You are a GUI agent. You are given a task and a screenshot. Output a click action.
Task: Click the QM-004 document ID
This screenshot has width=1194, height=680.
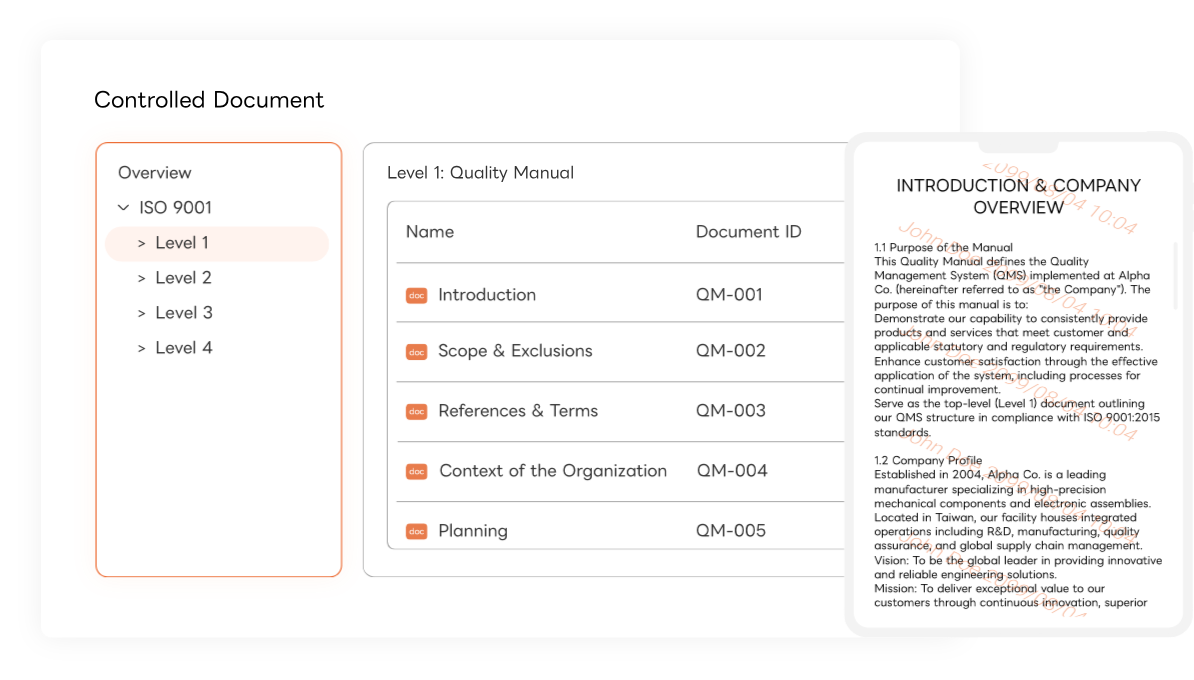click(732, 471)
